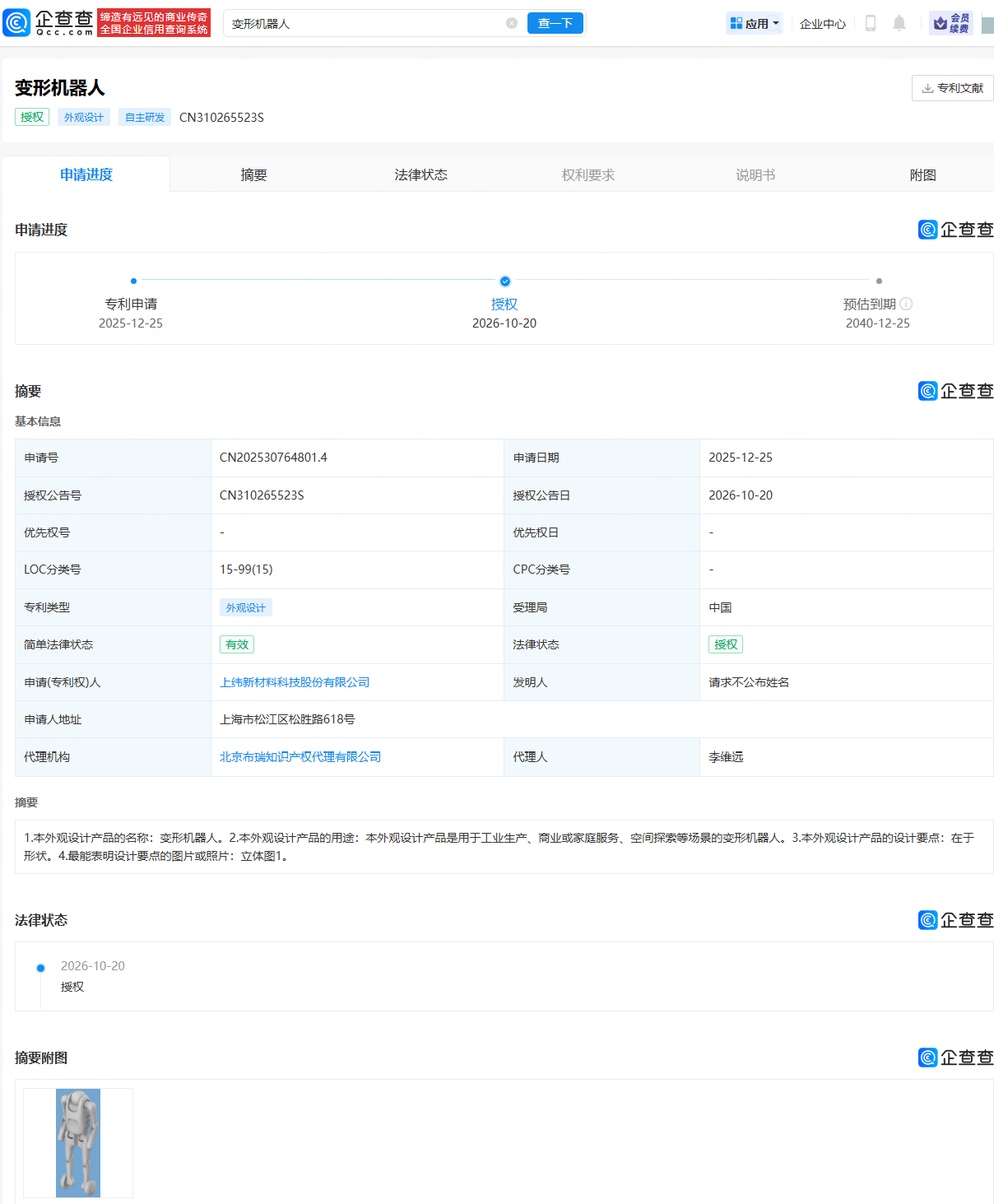Open notifications bell icon
Image resolution: width=994 pixels, height=1204 pixels.
[x=899, y=23]
